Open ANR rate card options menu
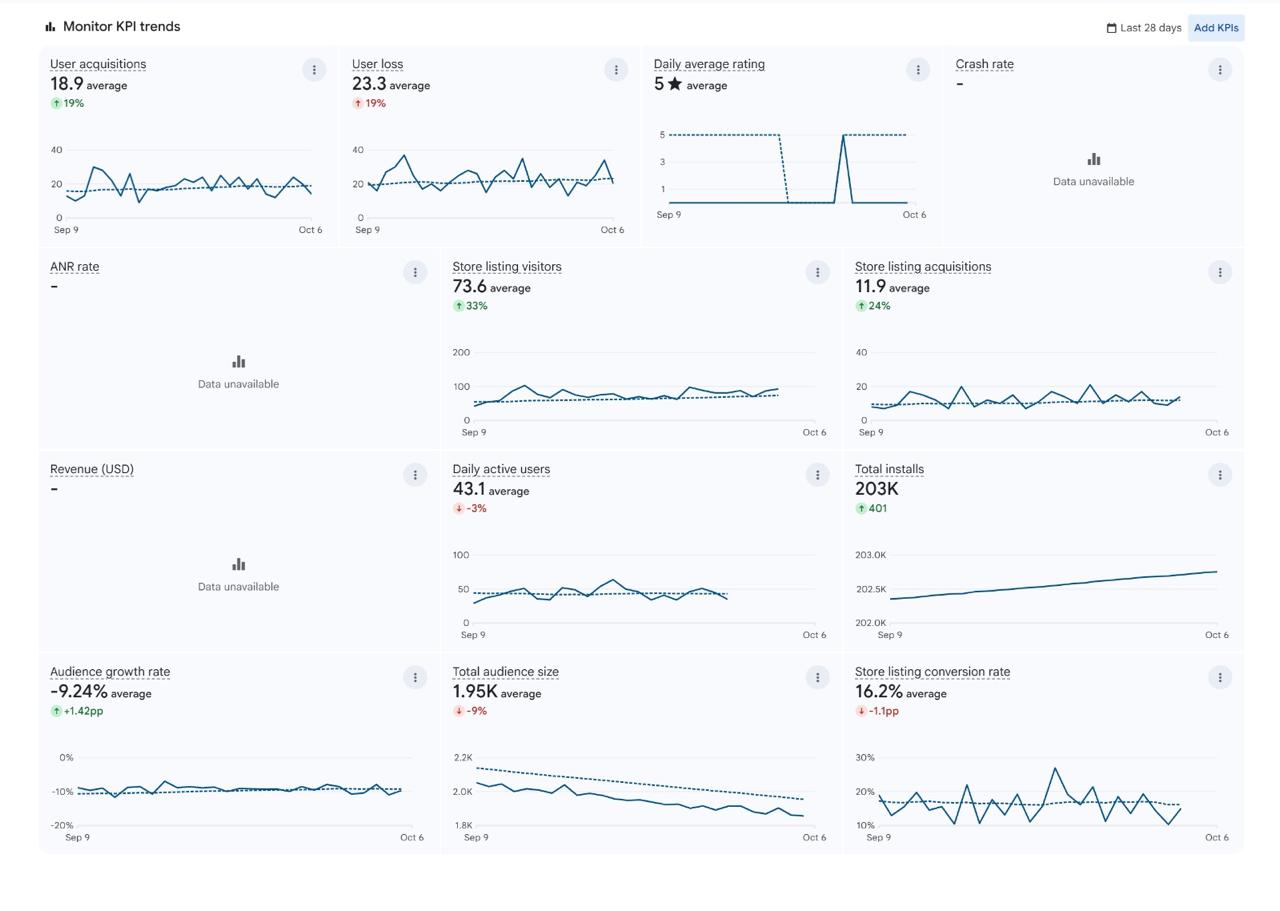Viewport: 1280px width, 911px height. pos(415,272)
